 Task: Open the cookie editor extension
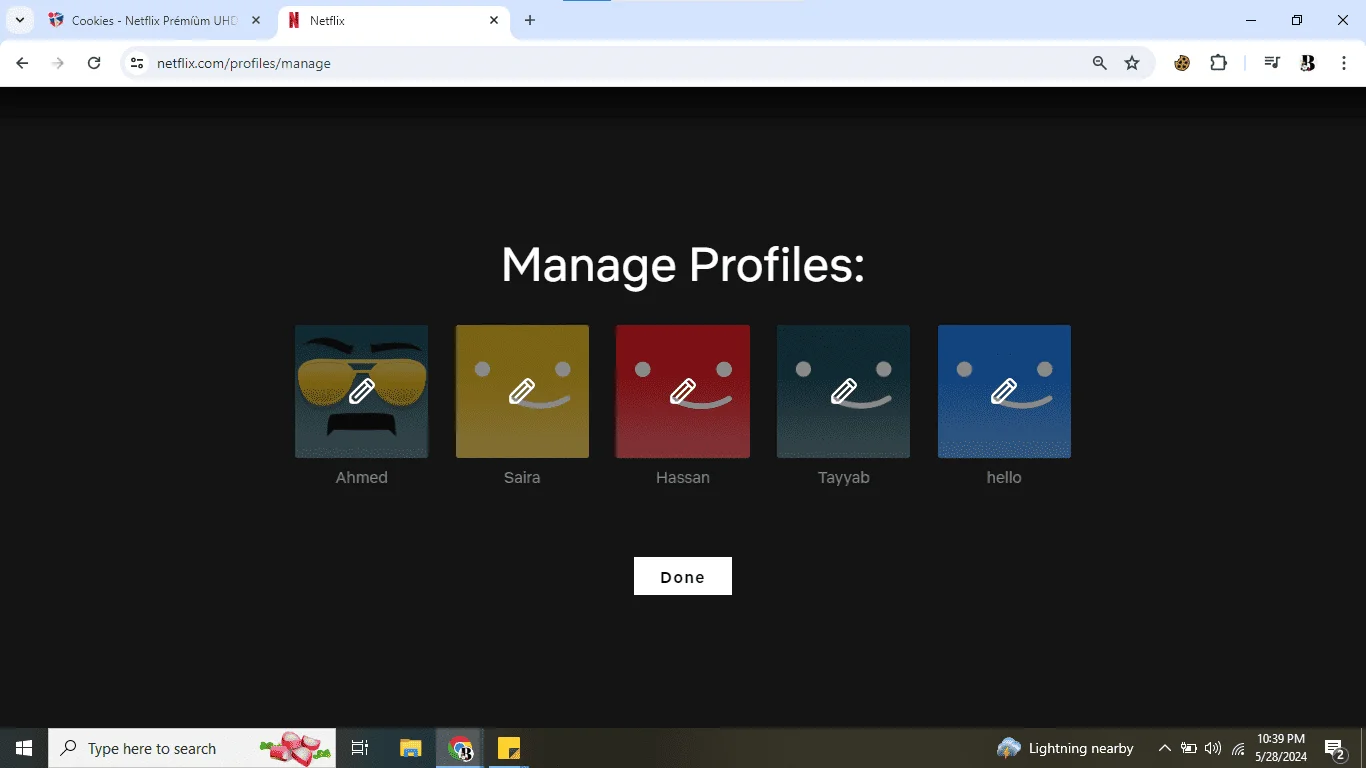[x=1182, y=63]
